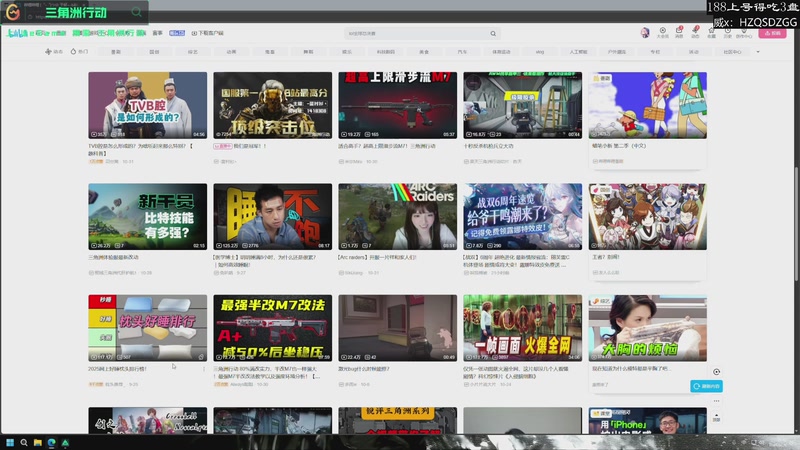Viewport: 800px width, 450px height.
Task: Expand the category bar dropdown arrow
Action: (758, 52)
